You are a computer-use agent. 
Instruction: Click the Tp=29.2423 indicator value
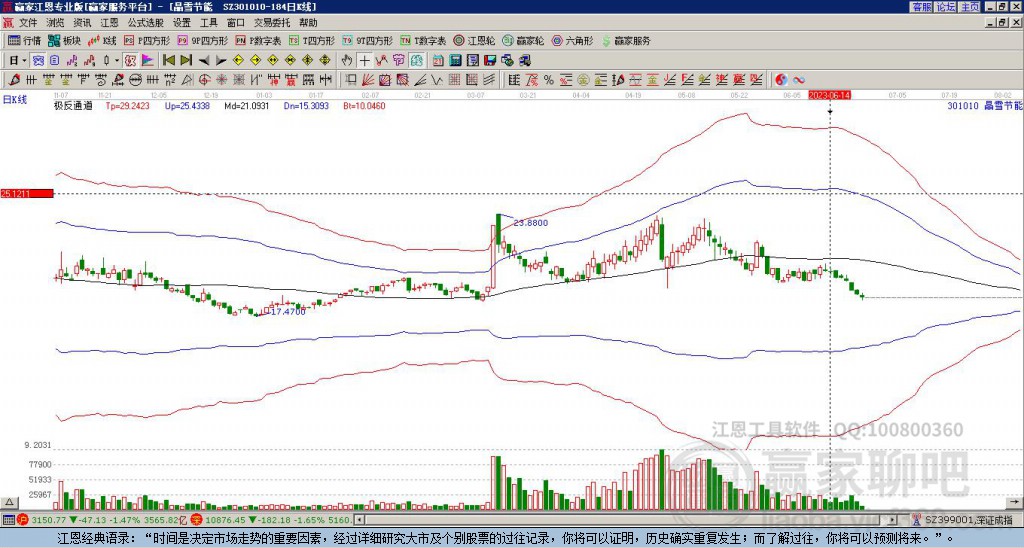[x=128, y=105]
